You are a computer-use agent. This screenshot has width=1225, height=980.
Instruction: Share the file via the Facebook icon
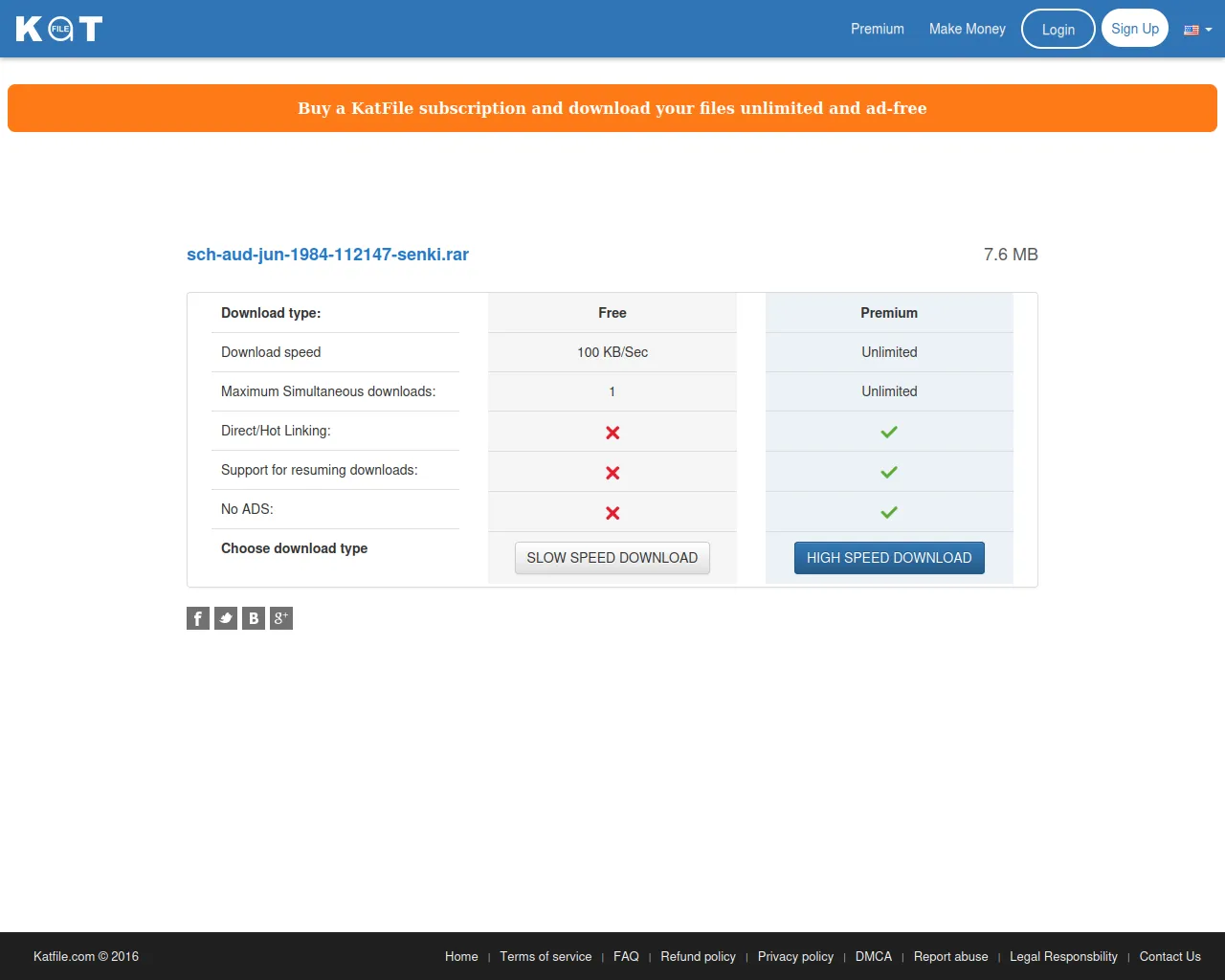point(197,618)
